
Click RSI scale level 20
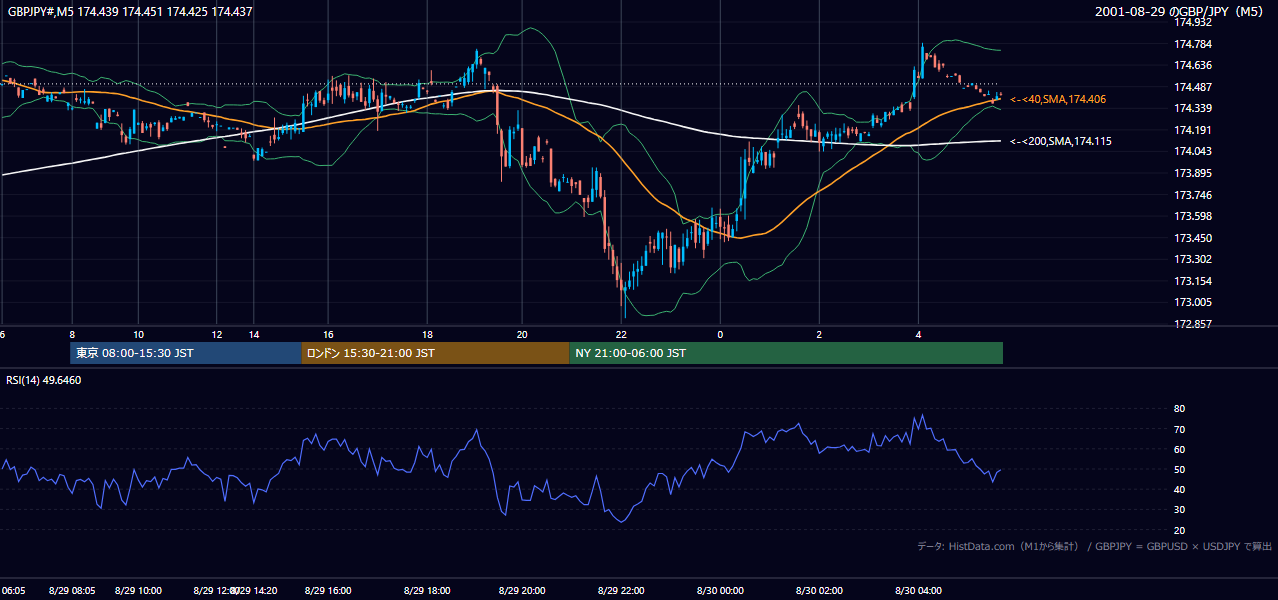(x=1179, y=530)
